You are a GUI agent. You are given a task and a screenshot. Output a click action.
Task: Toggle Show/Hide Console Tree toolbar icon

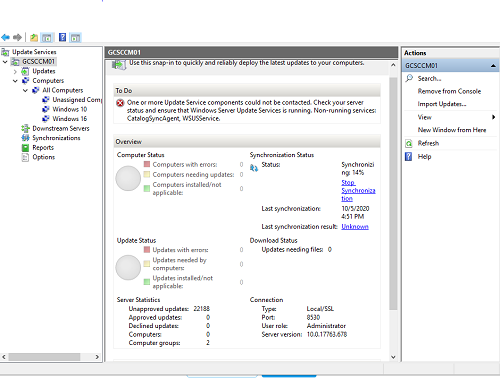click(47, 38)
